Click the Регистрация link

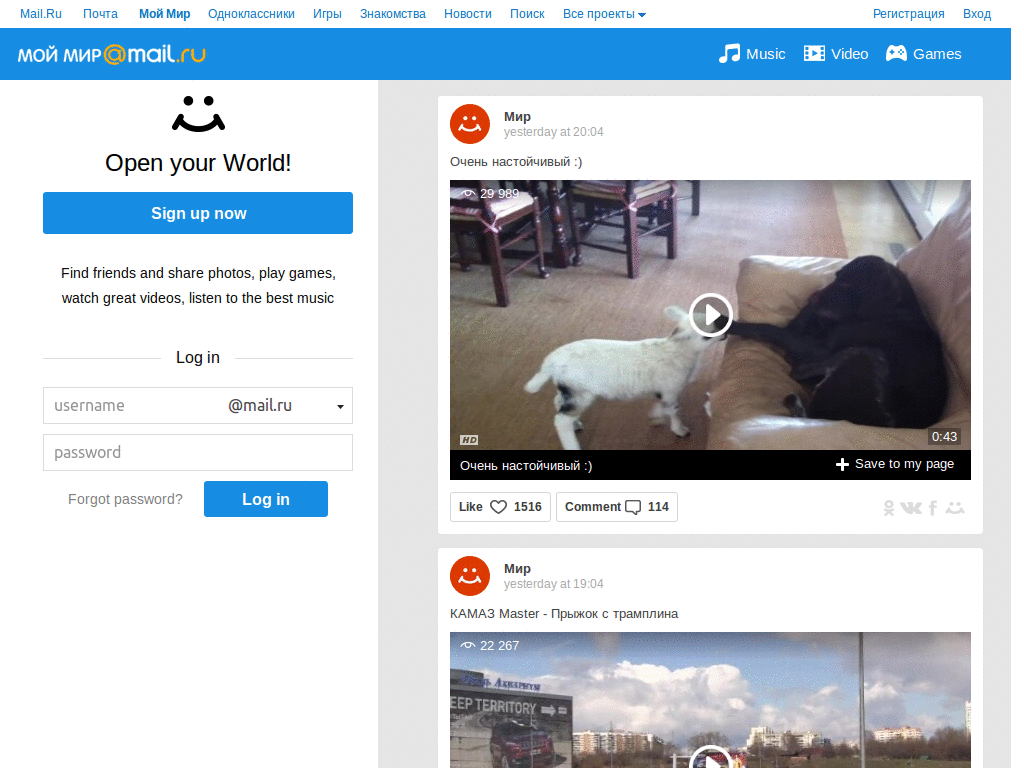pyautogui.click(x=908, y=14)
